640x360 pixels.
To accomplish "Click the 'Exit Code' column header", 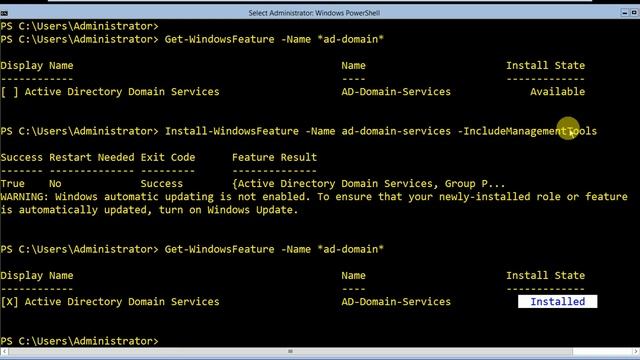I will tap(168, 158).
